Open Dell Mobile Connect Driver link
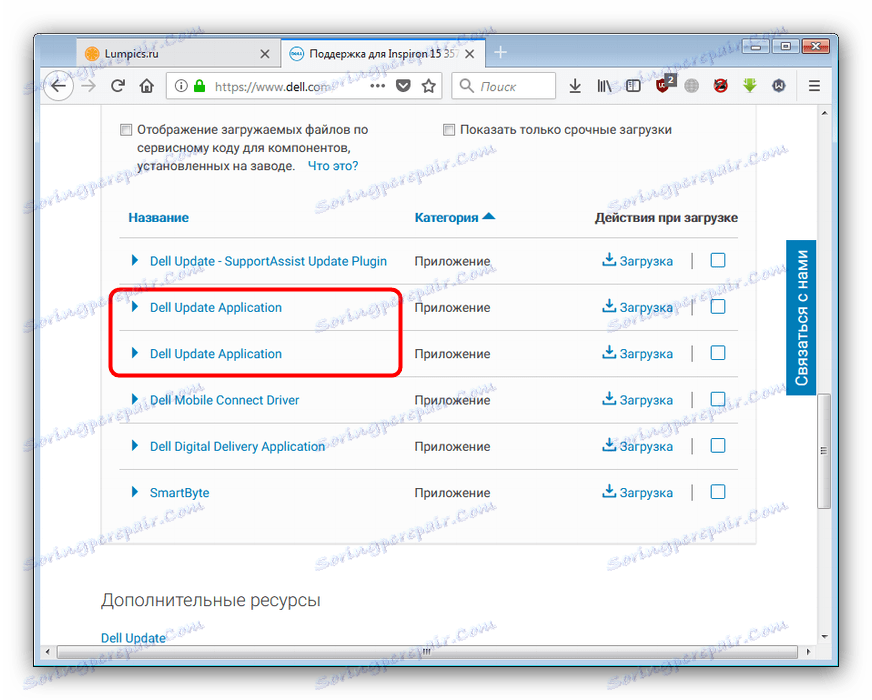The height and width of the screenshot is (700, 872). [x=225, y=400]
